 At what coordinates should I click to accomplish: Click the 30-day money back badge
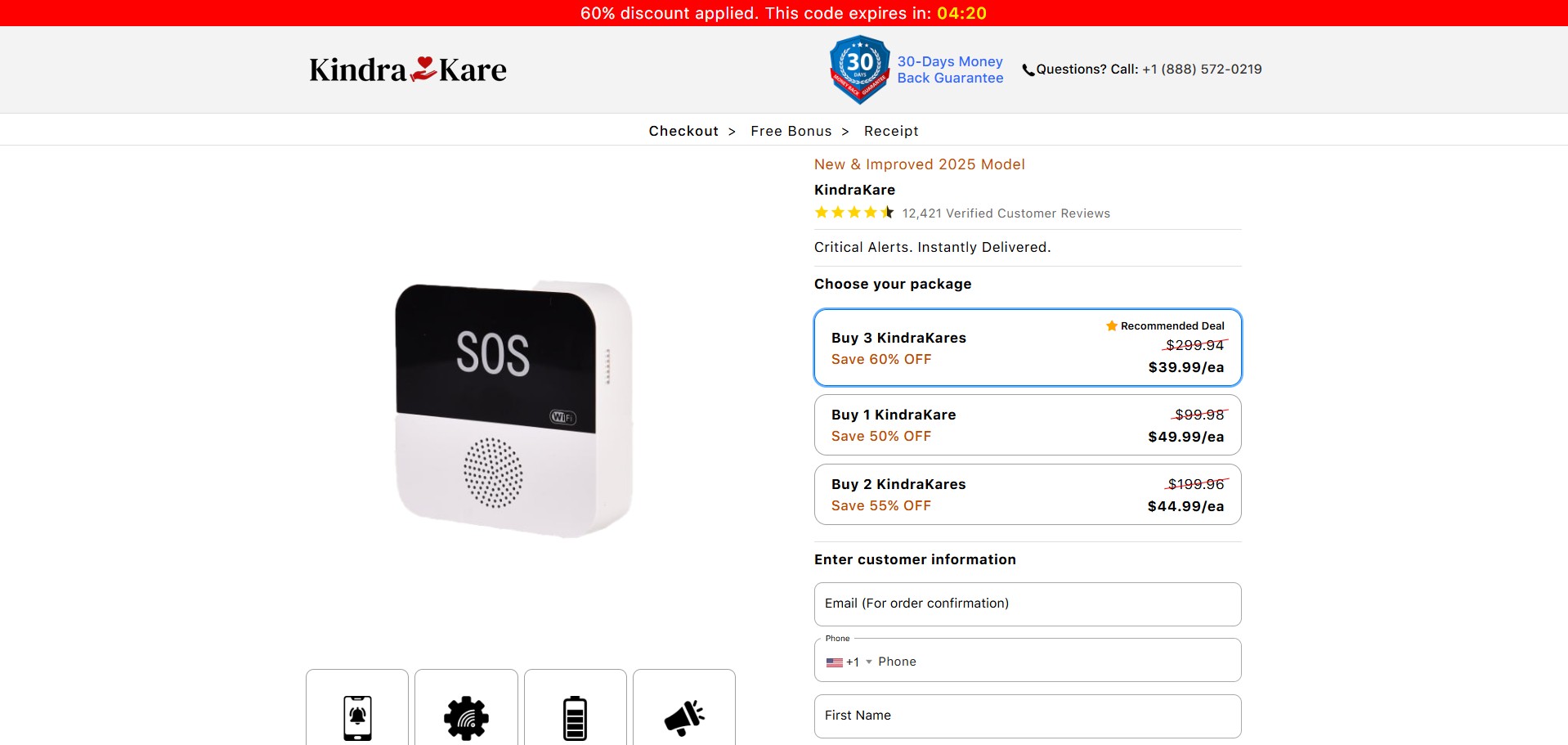click(859, 70)
